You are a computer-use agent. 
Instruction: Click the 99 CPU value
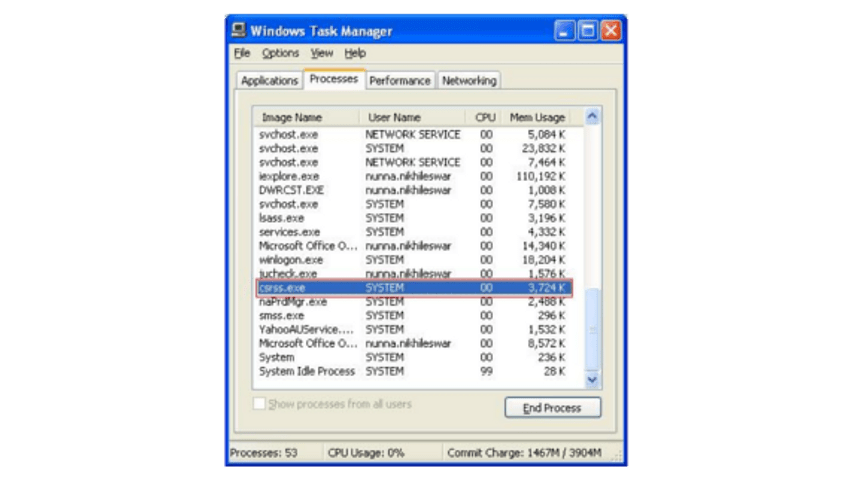pos(486,371)
